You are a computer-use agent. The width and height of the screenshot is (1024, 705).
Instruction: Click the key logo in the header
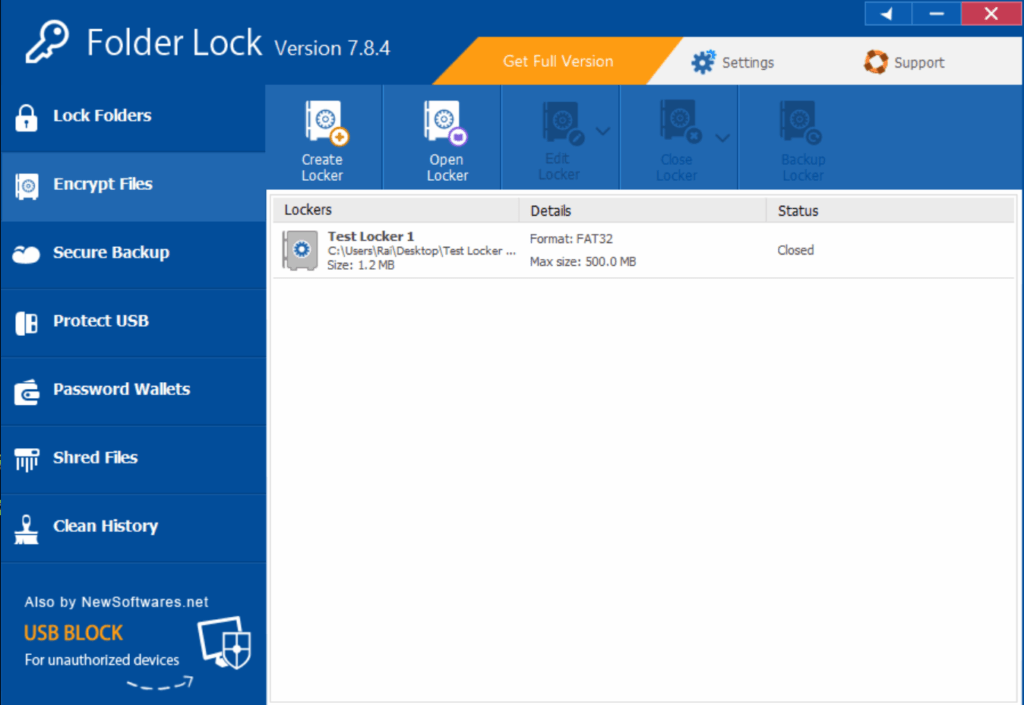[x=46, y=42]
